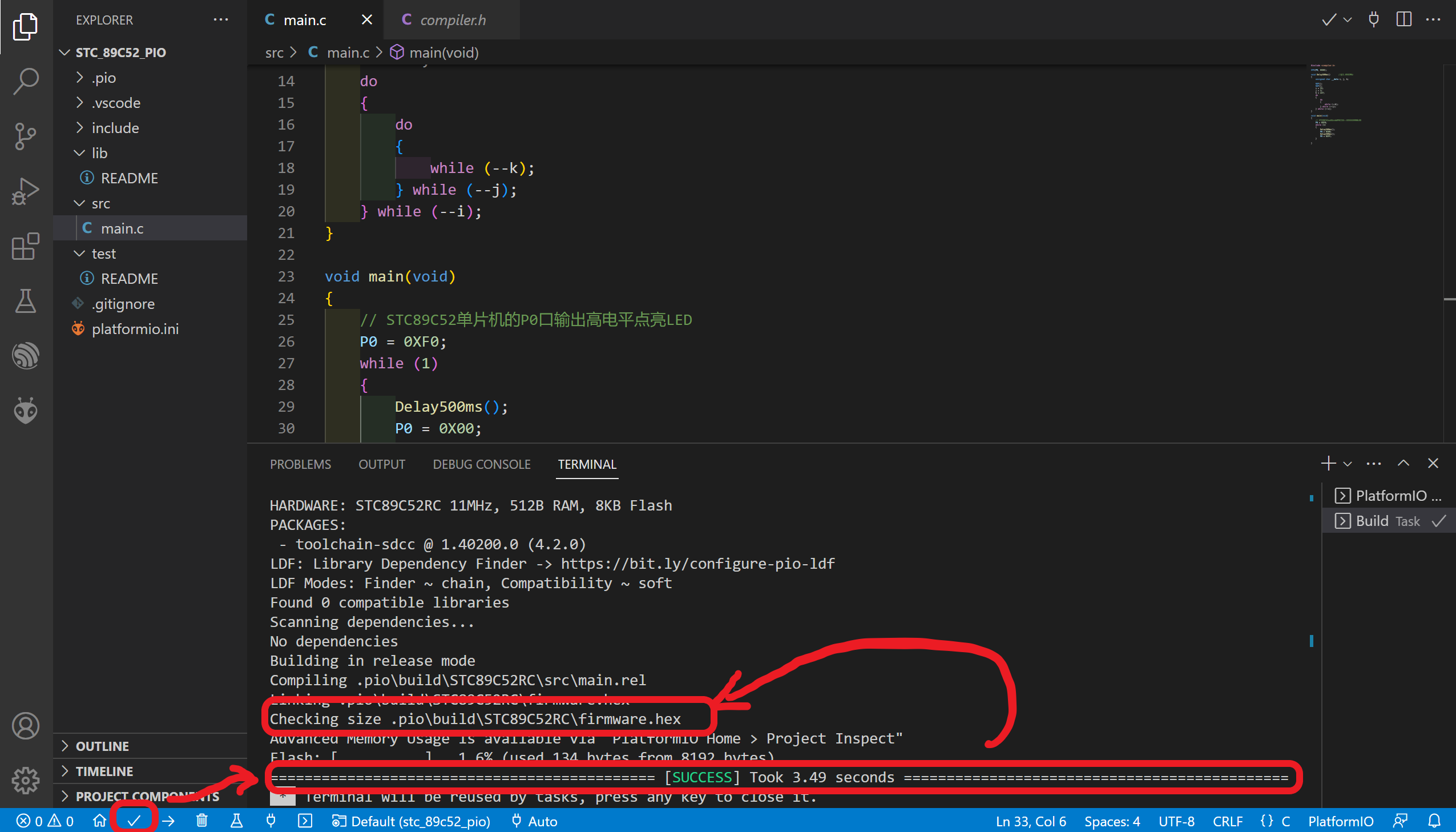Open README under the test folder
This screenshot has height=832, width=1456.
150,278
